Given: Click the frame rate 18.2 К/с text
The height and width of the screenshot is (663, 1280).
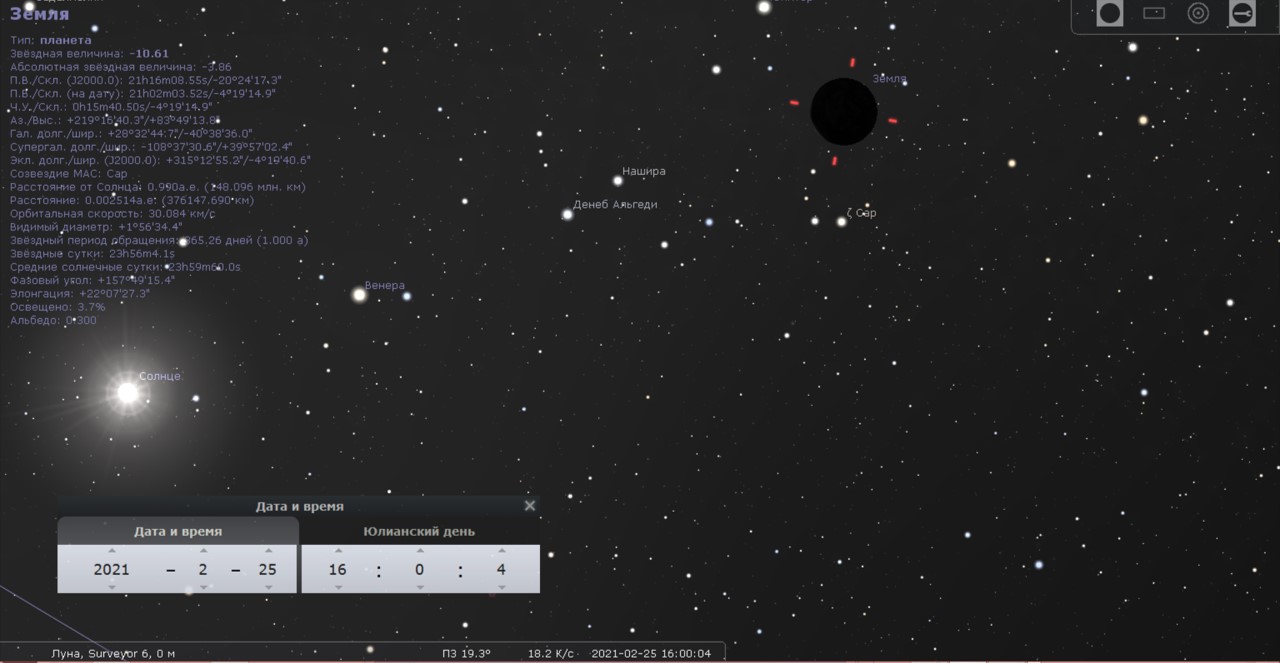Looking at the screenshot, I should coord(551,654).
